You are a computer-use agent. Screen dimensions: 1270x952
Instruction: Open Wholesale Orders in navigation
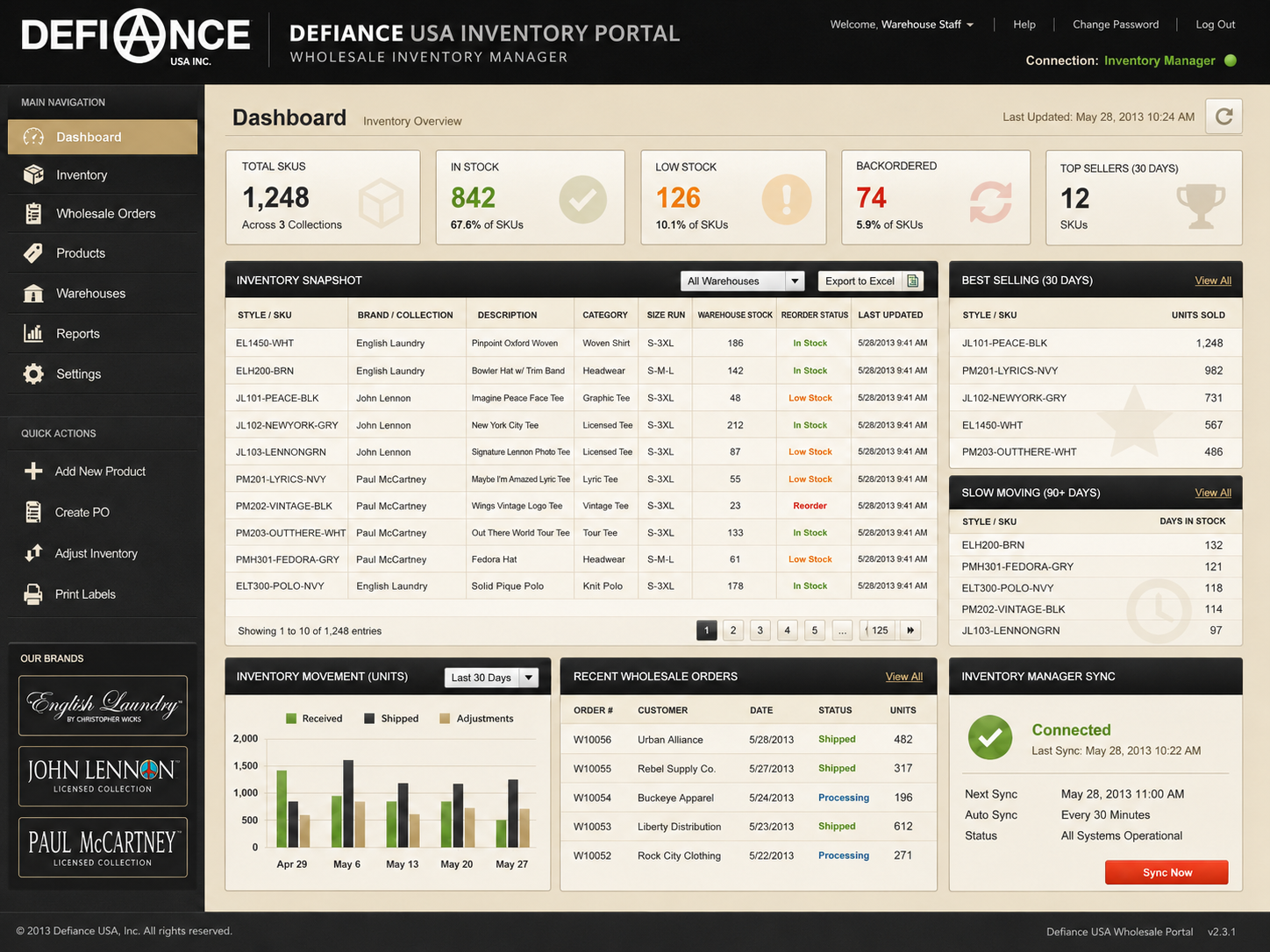tap(103, 213)
